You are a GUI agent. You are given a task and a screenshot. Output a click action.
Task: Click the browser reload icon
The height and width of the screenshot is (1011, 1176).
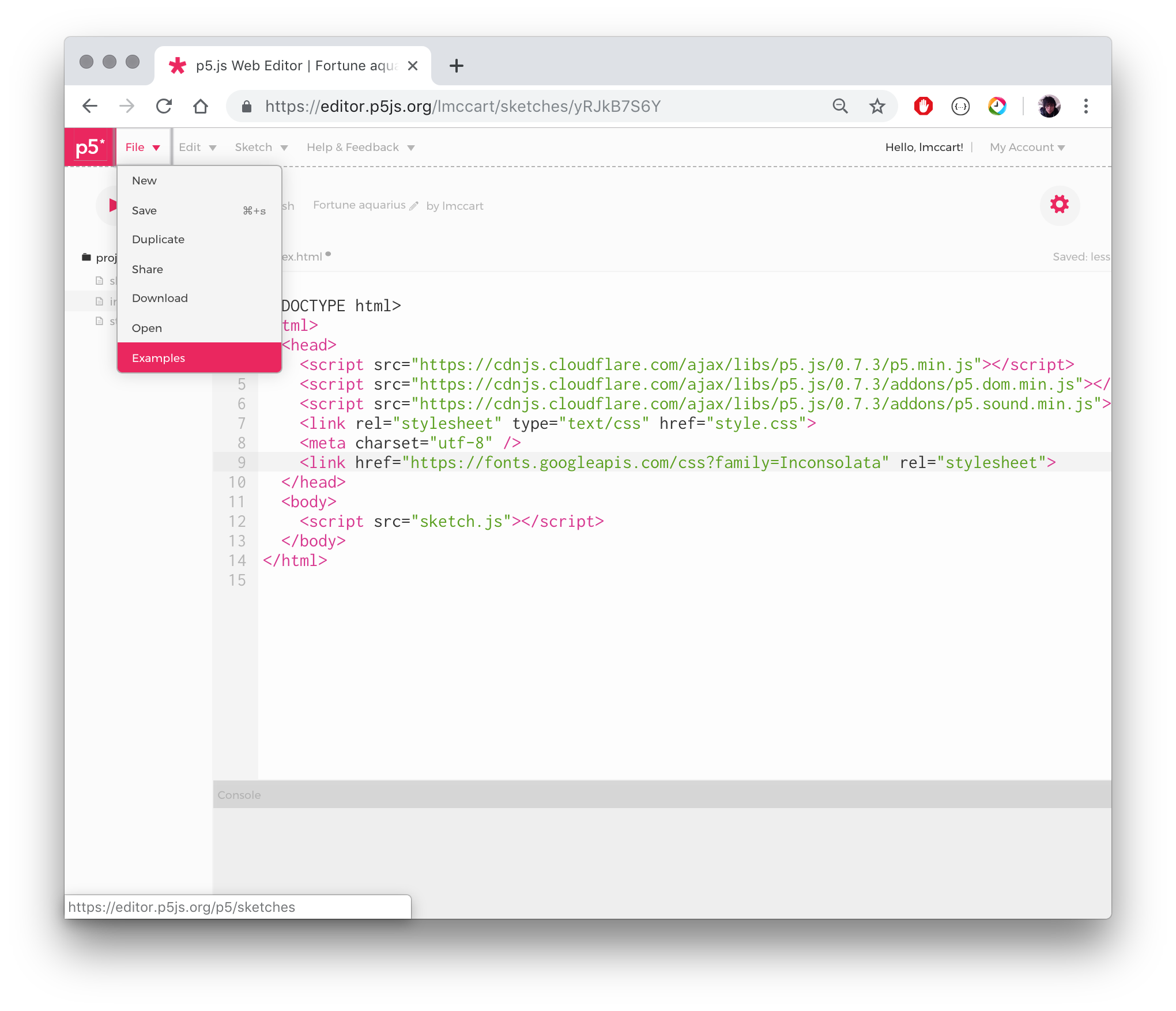click(164, 106)
